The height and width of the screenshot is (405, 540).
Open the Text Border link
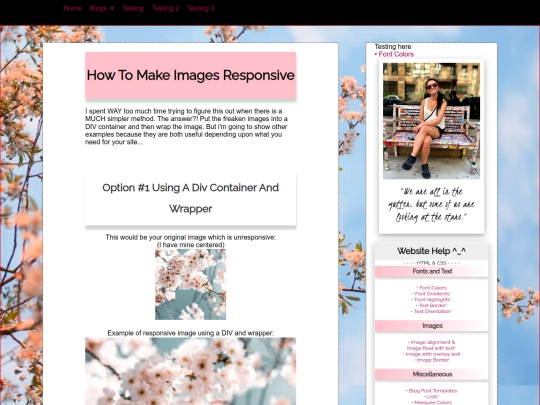[x=433, y=305]
